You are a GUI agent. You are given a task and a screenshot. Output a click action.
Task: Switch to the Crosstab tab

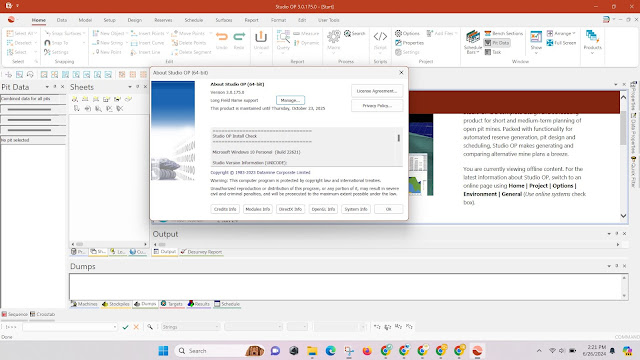coord(42,314)
